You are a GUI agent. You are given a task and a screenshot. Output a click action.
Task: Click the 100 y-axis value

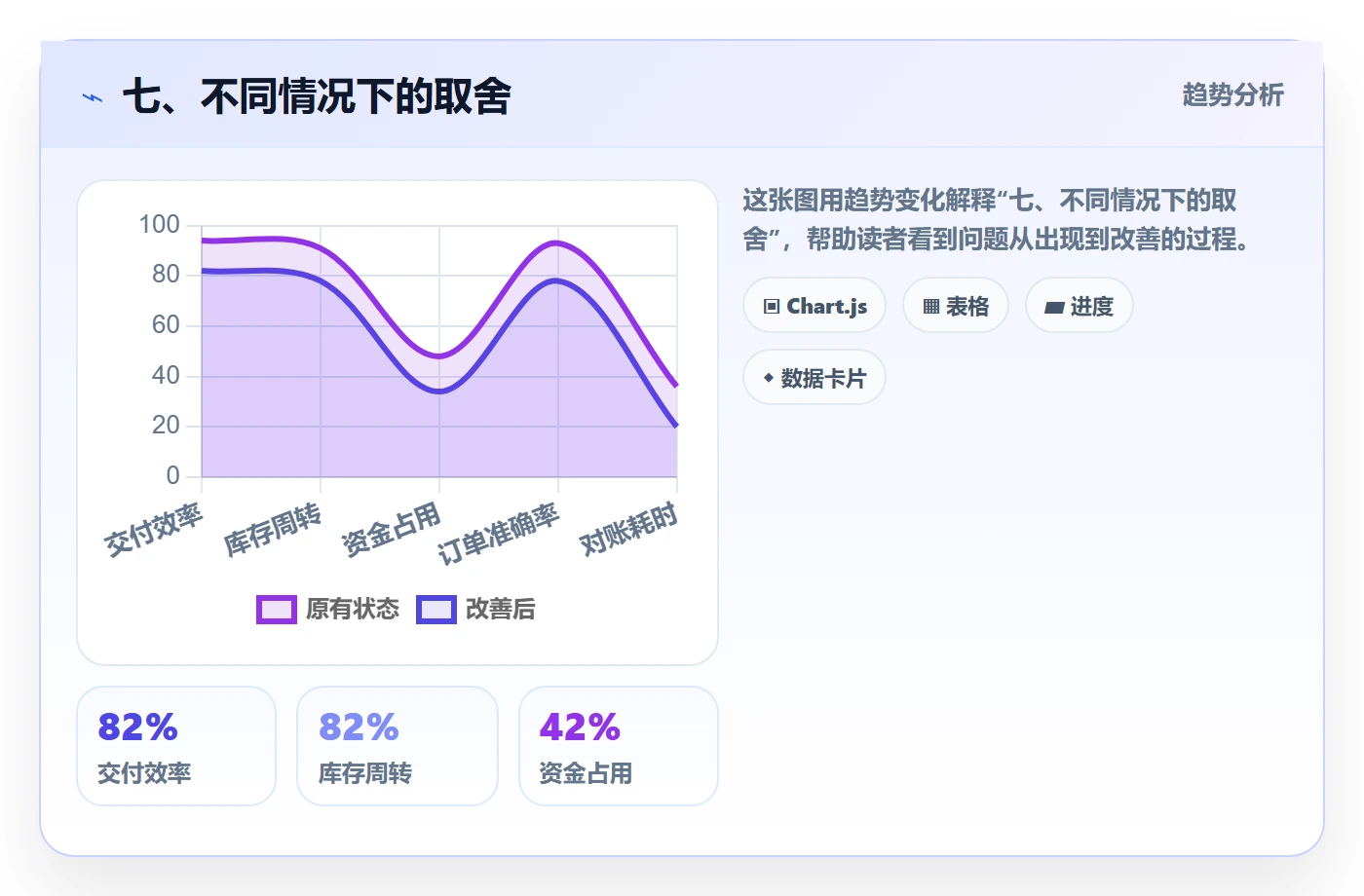pyautogui.click(x=160, y=225)
